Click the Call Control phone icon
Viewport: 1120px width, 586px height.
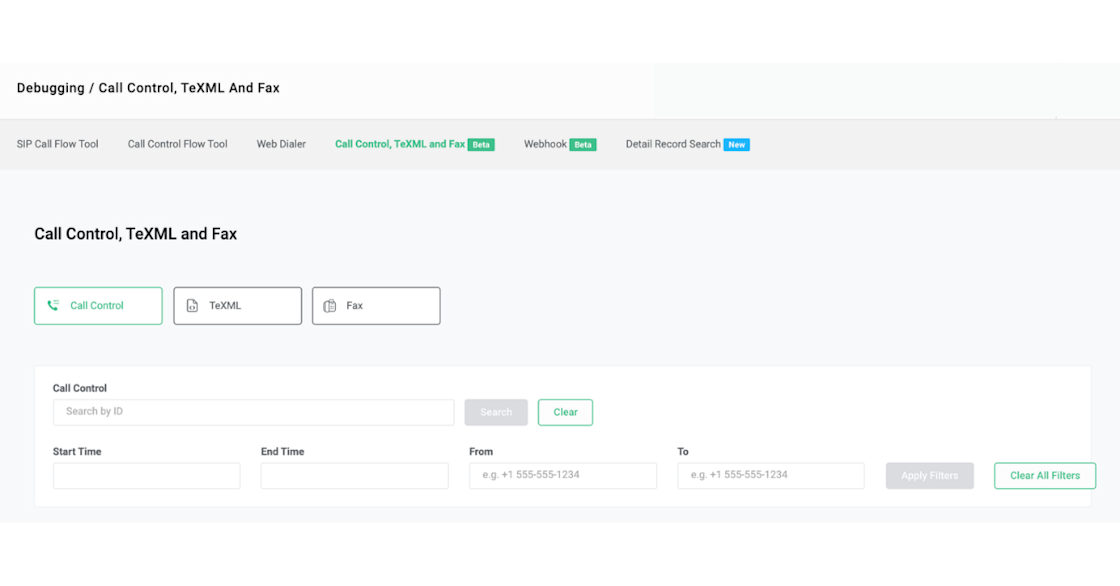coord(53,305)
